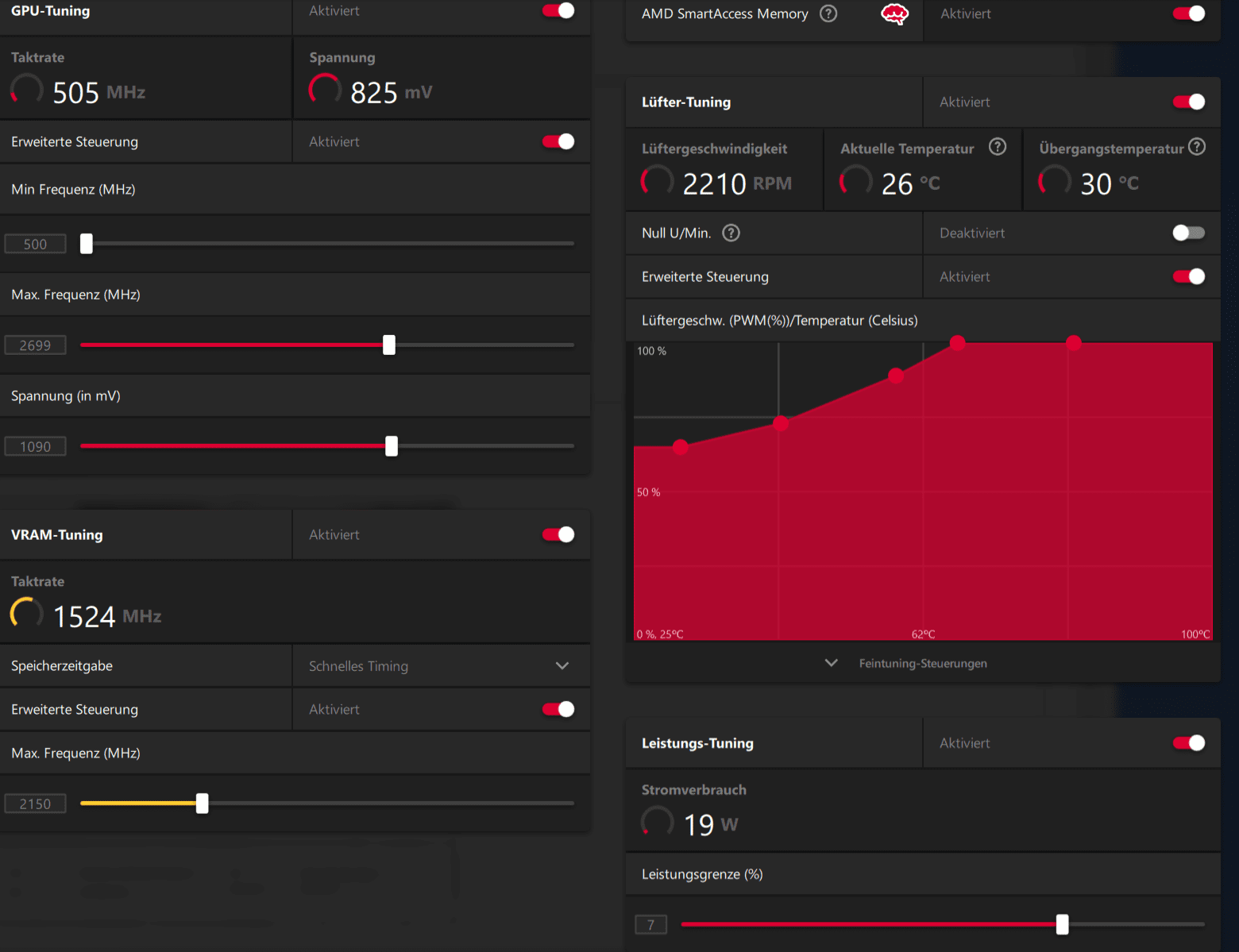Viewport: 1239px width, 952px height.
Task: Select the fifth fan curve point
Action: [x=1074, y=343]
